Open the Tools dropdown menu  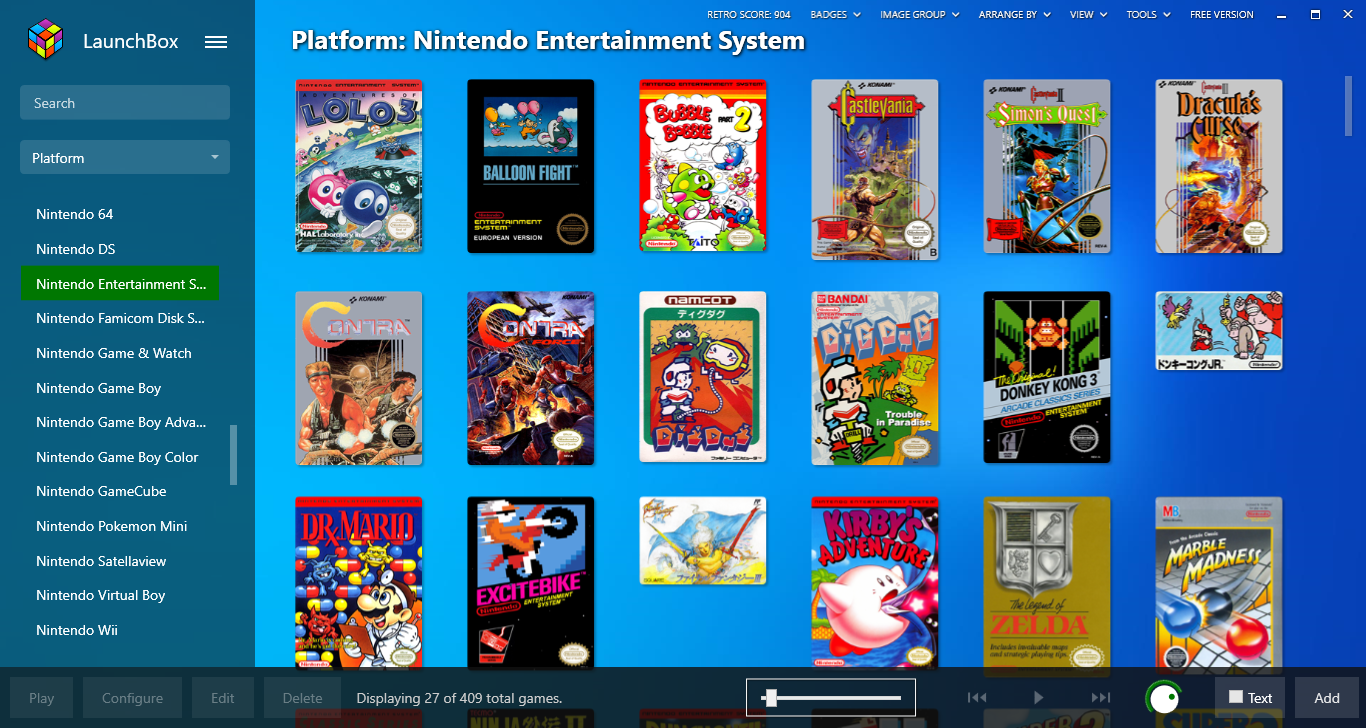tap(1148, 15)
